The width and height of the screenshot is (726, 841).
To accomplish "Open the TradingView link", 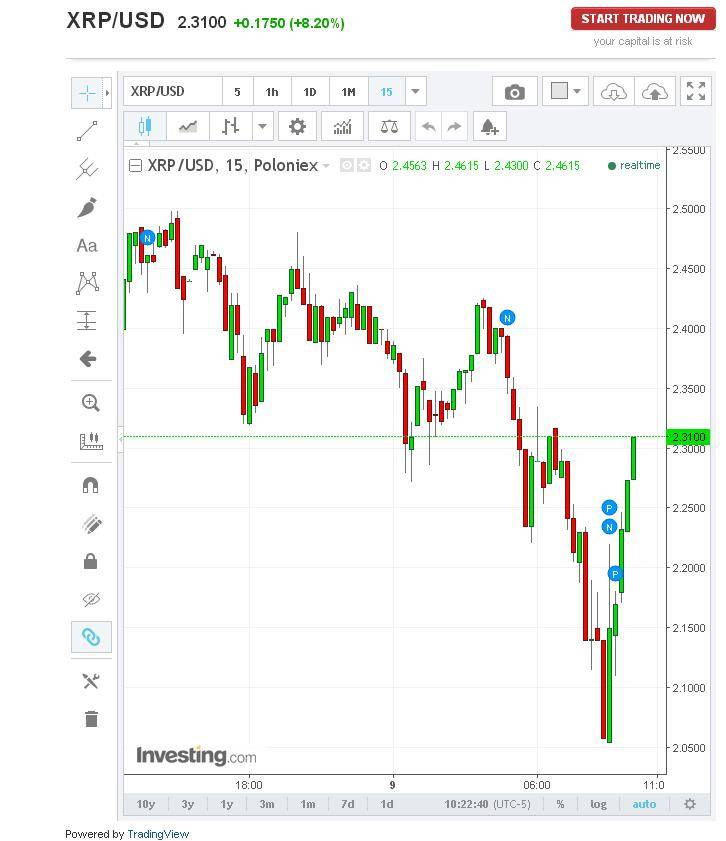I will tap(158, 834).
